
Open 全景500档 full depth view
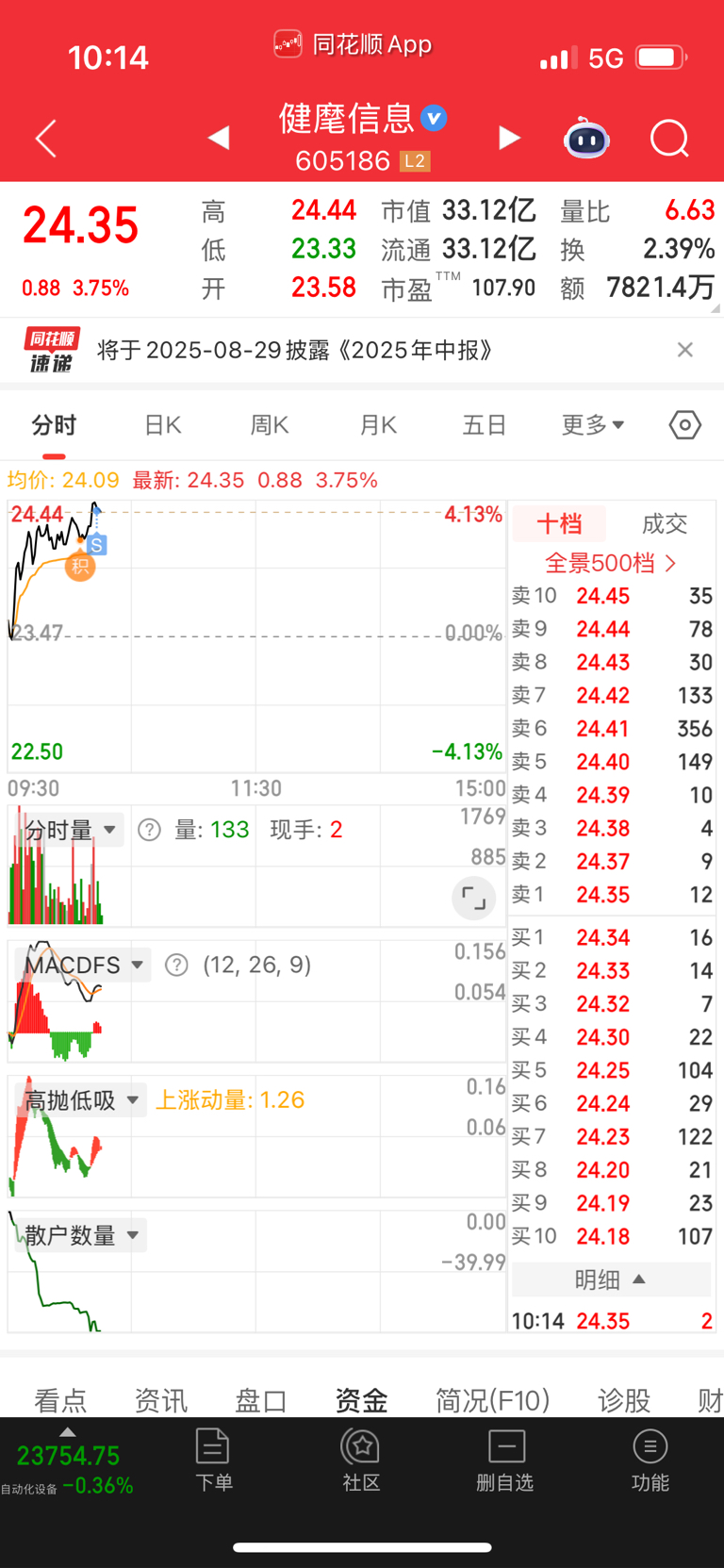click(x=610, y=563)
